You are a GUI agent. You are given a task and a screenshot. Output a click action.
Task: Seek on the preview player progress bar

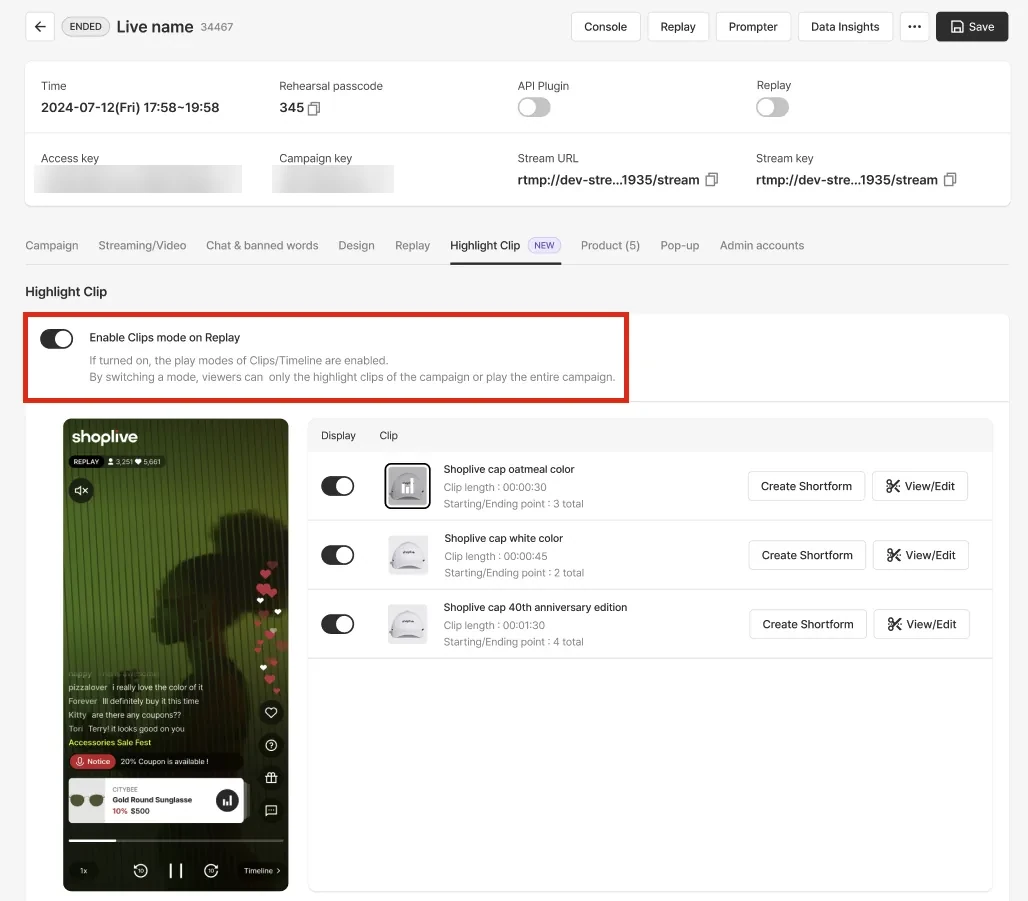click(x=176, y=841)
